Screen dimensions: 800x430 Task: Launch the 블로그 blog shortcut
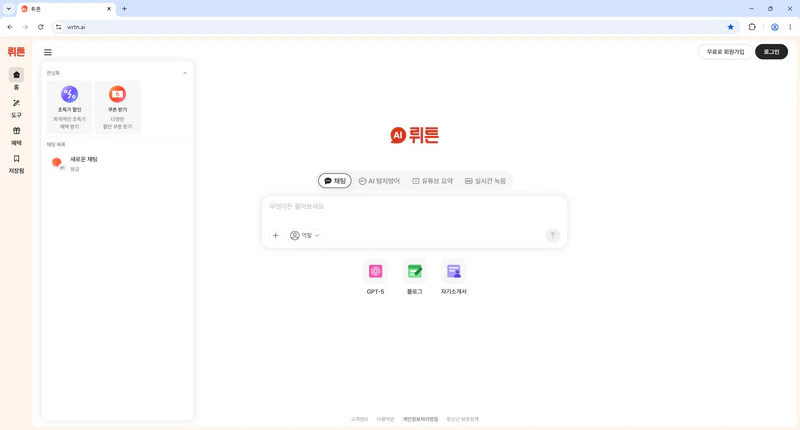coord(414,277)
